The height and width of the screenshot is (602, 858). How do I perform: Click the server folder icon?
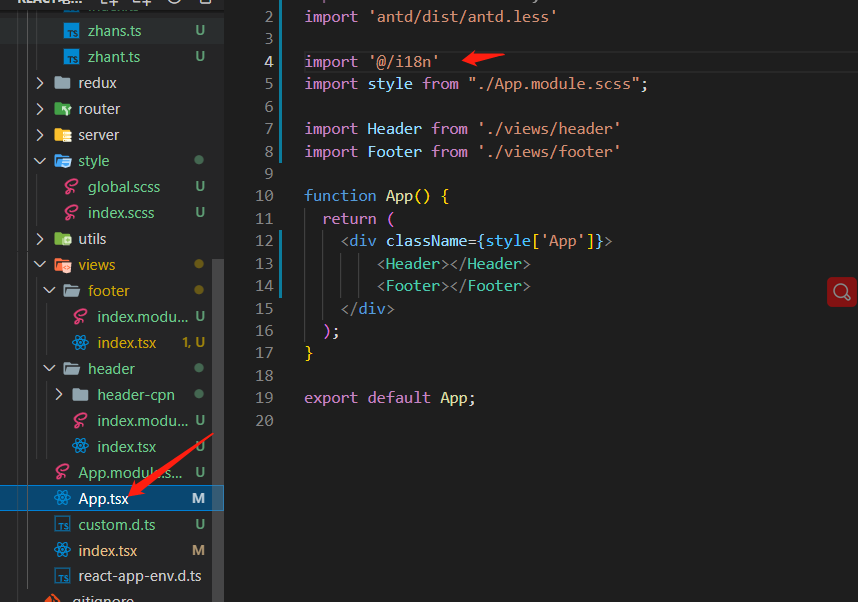63,135
